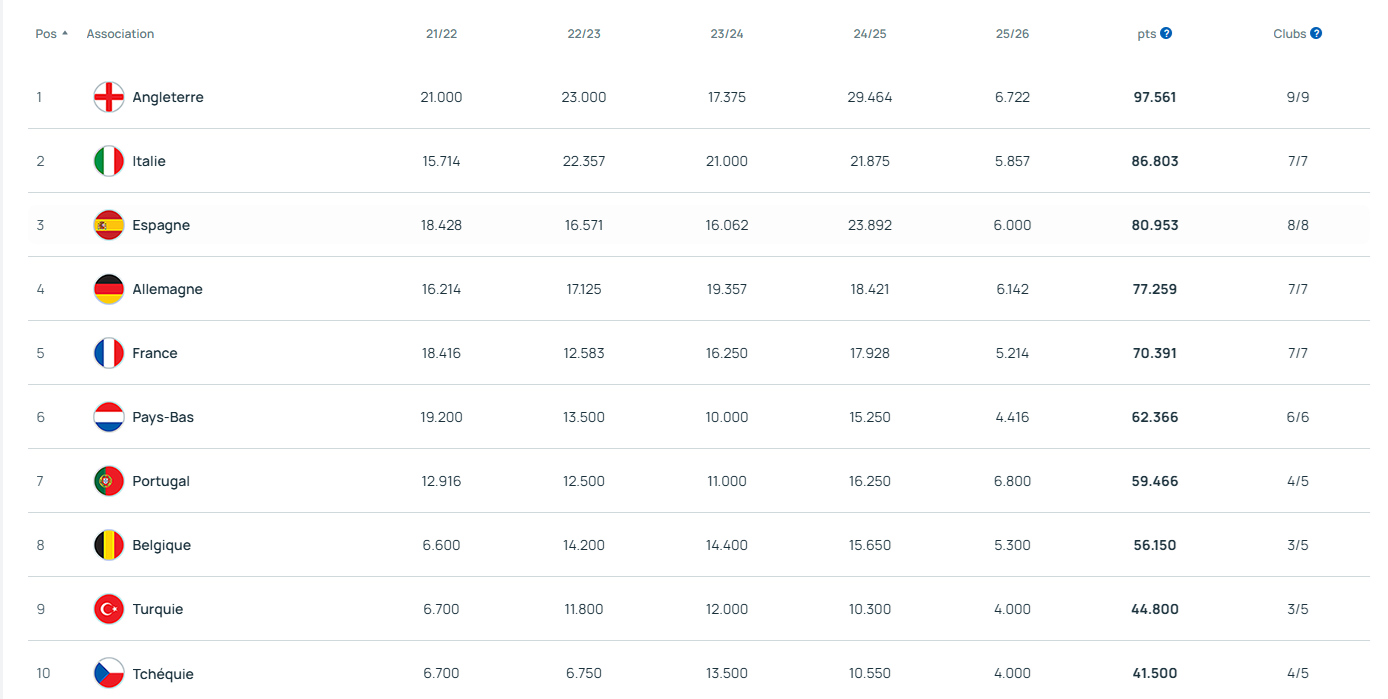Click the Spain flag icon
Image resolution: width=1388 pixels, height=699 pixels.
pos(109,225)
